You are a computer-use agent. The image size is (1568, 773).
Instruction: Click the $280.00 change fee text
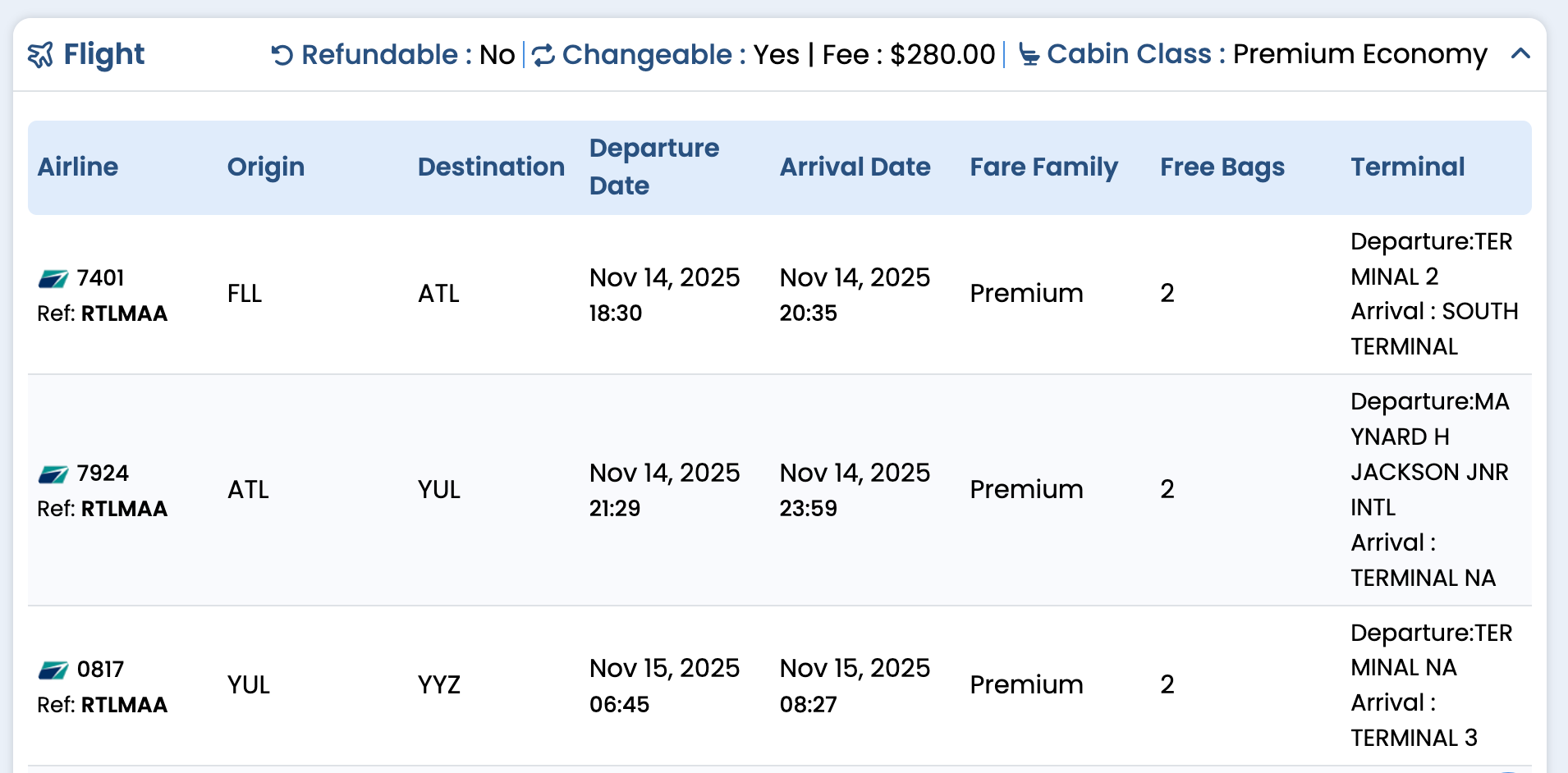coord(942,55)
